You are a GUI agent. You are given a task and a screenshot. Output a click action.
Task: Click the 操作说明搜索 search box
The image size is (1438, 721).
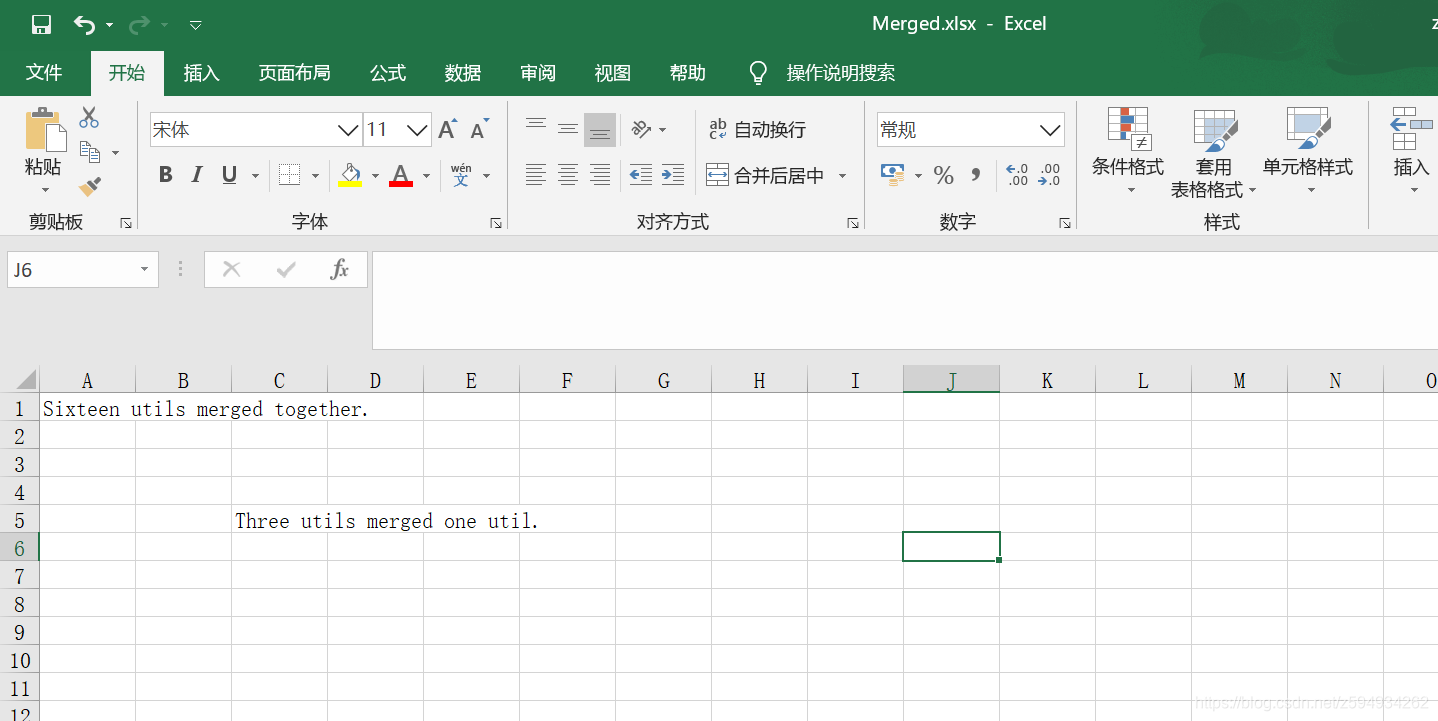coord(840,73)
